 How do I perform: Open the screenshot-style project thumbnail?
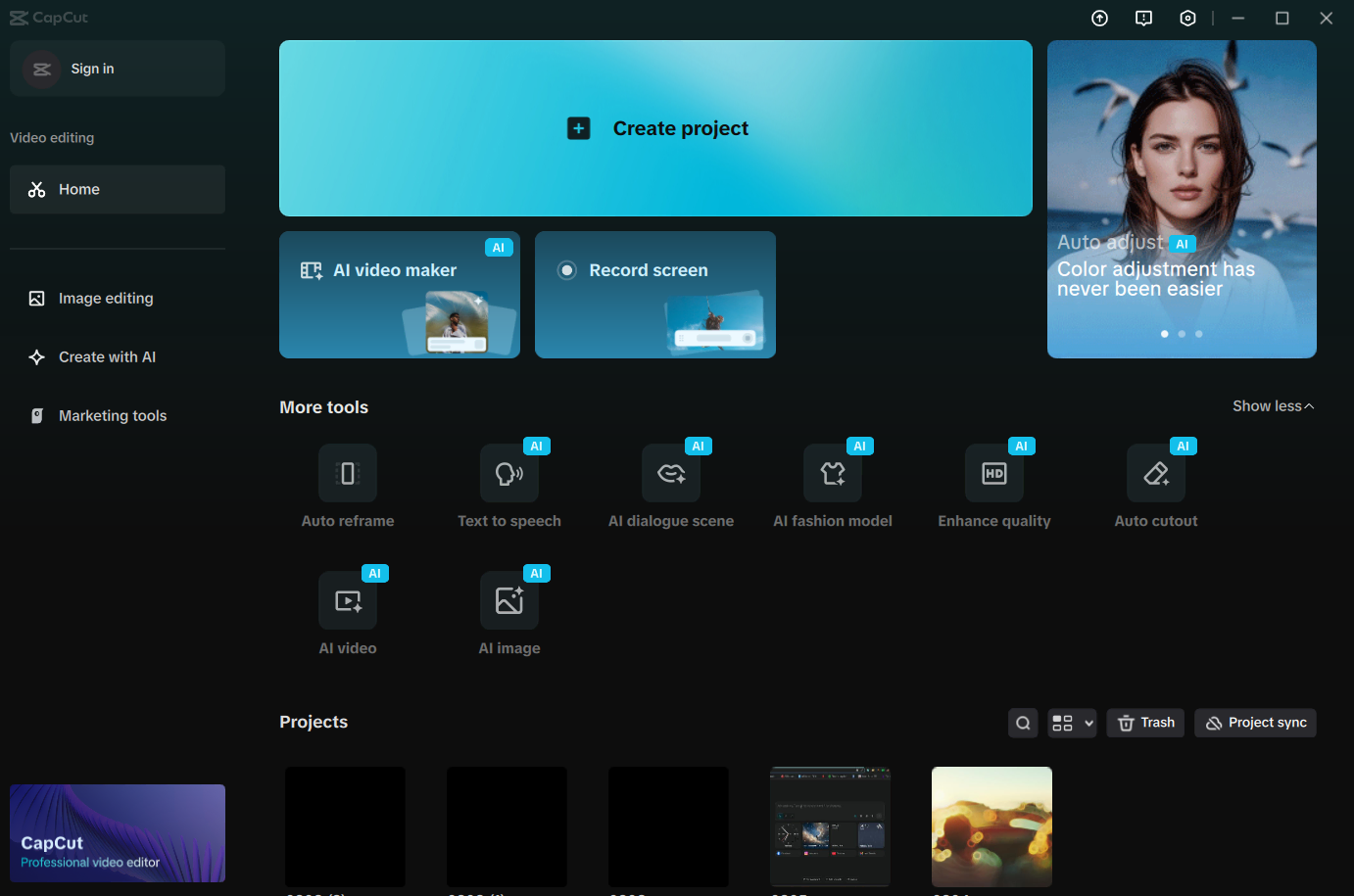pyautogui.click(x=830, y=827)
